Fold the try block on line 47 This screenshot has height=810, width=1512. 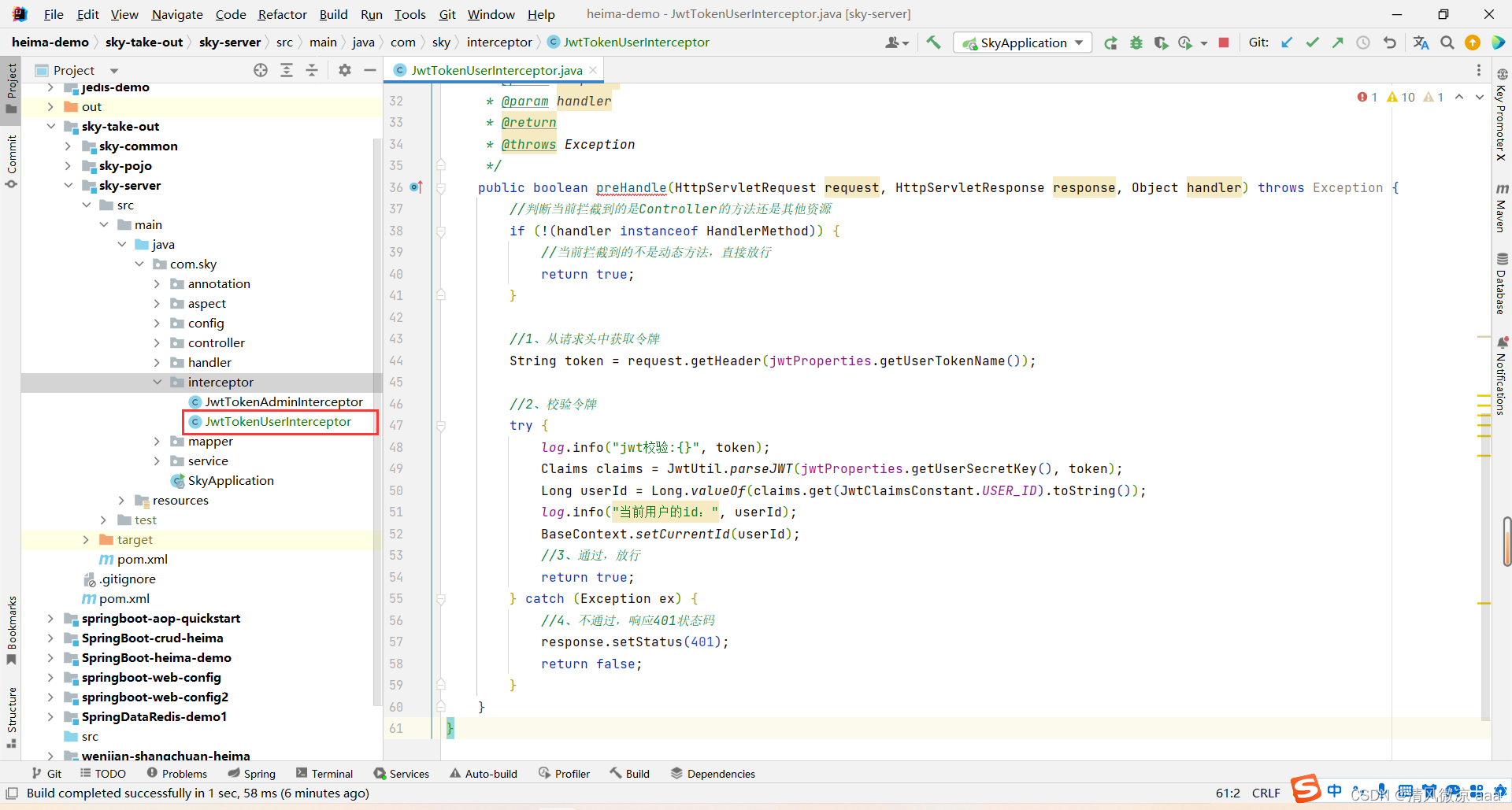click(441, 426)
